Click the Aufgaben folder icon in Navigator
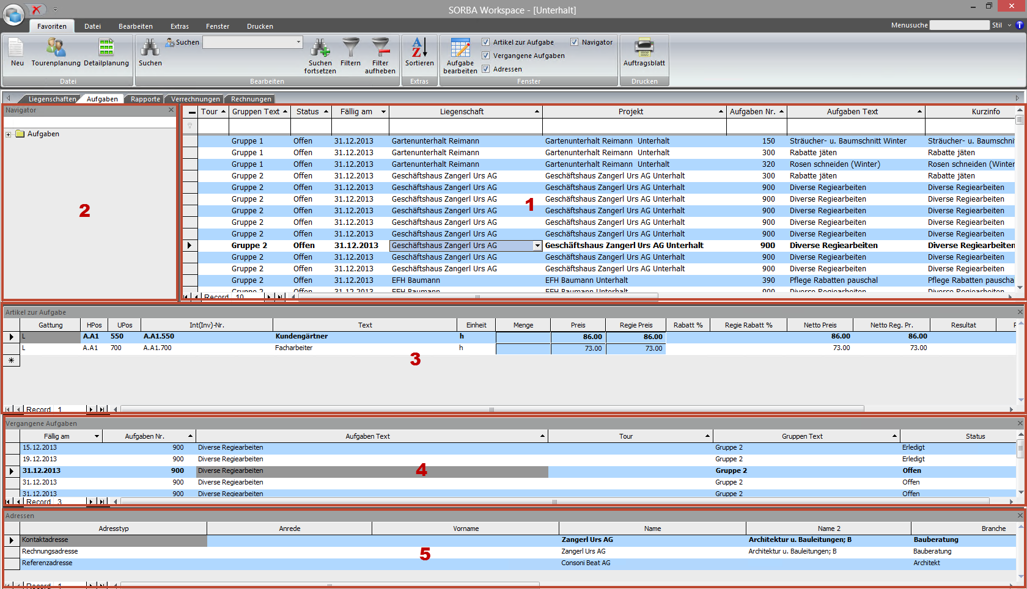This screenshot has height=589, width=1027. click(x=20, y=134)
